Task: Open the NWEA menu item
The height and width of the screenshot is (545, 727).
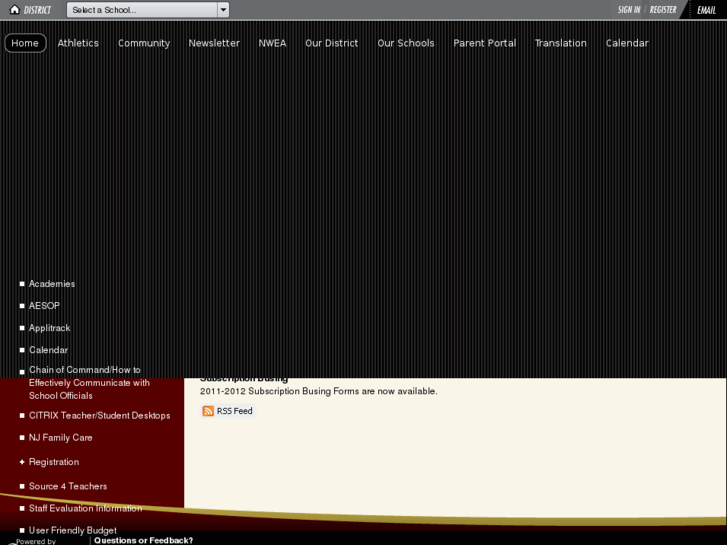Action: pyautogui.click(x=273, y=43)
